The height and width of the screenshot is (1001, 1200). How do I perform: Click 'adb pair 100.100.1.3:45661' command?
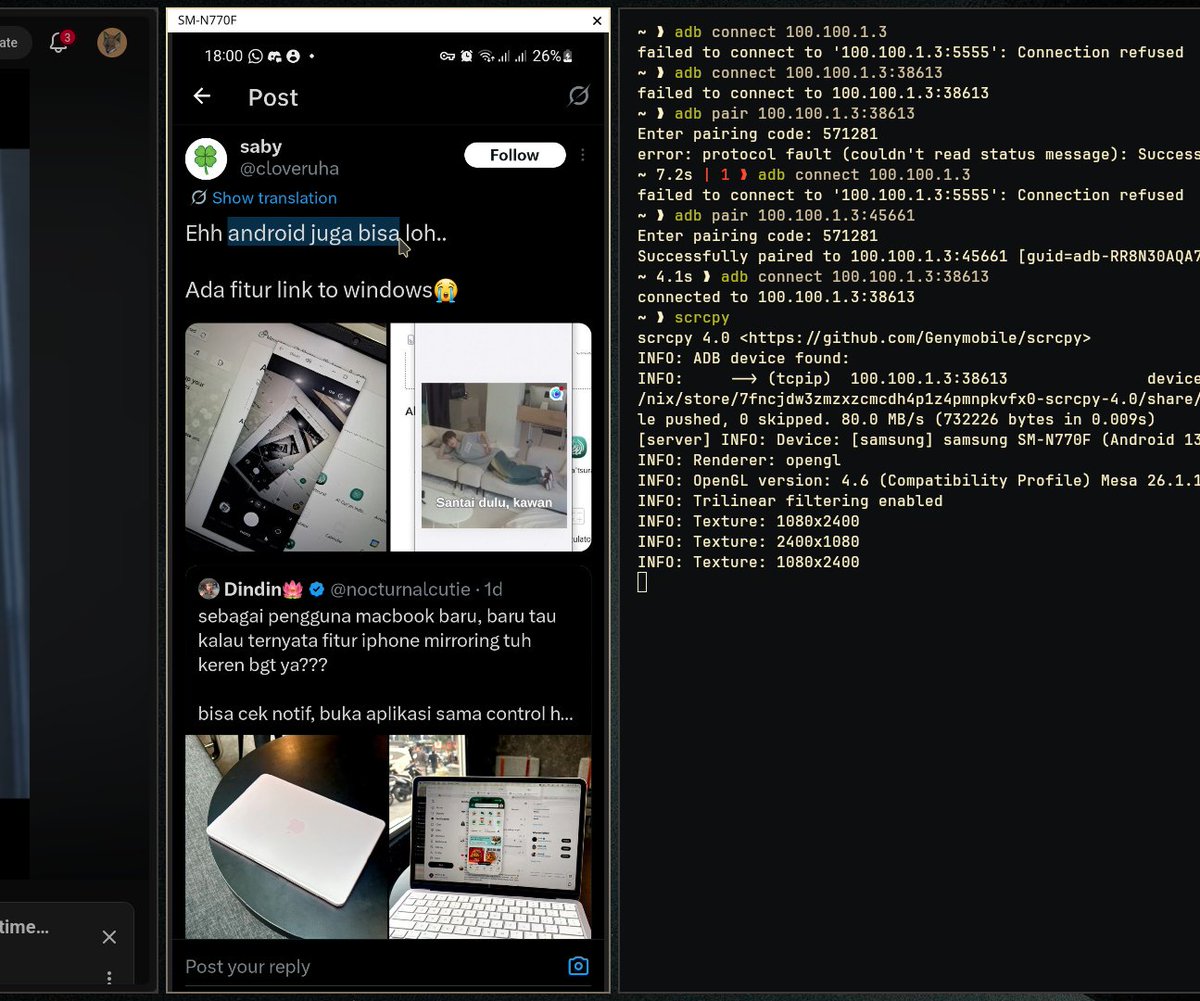(x=794, y=215)
